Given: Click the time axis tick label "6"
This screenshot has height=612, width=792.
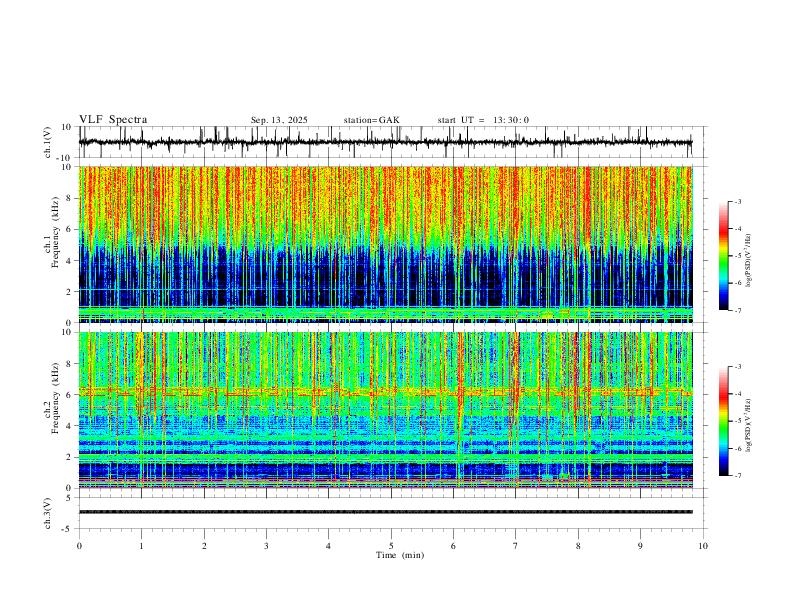Looking at the screenshot, I should (453, 546).
